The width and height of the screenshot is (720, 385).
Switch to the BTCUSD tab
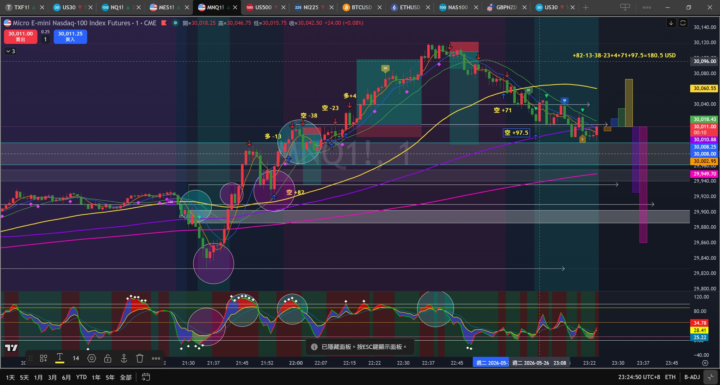(x=359, y=7)
